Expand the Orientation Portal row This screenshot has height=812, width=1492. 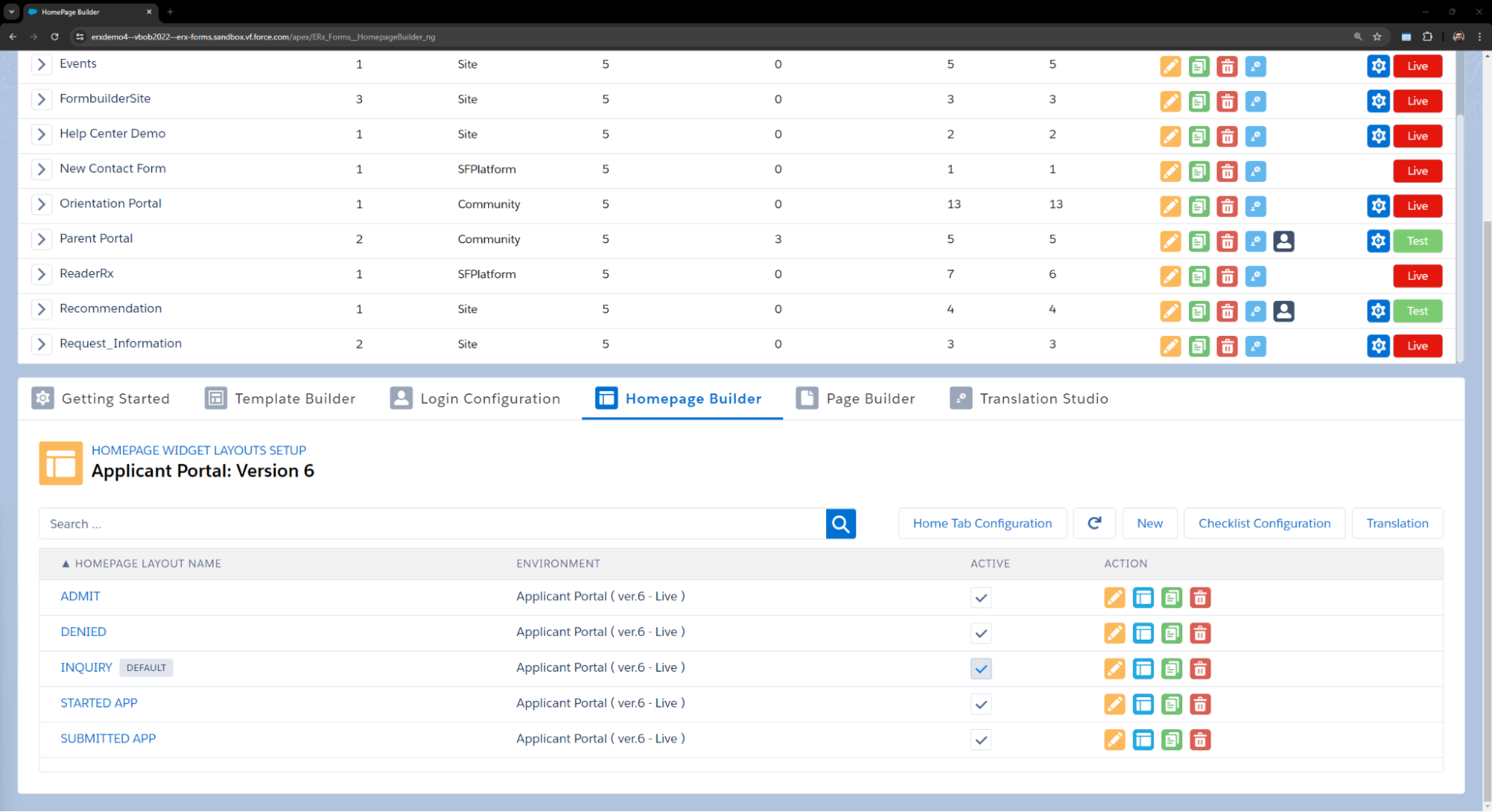click(42, 204)
